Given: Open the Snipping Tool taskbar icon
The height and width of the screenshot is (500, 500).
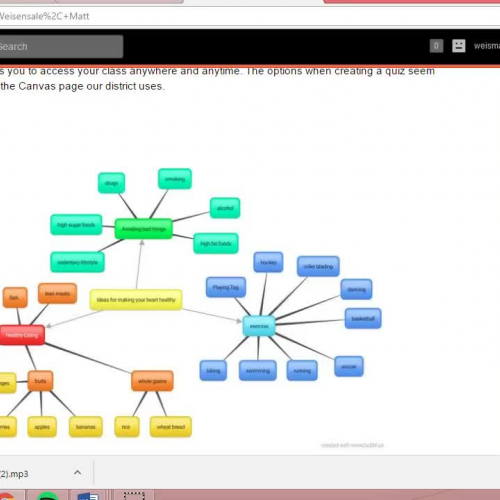Looking at the screenshot, I should coord(134,496).
